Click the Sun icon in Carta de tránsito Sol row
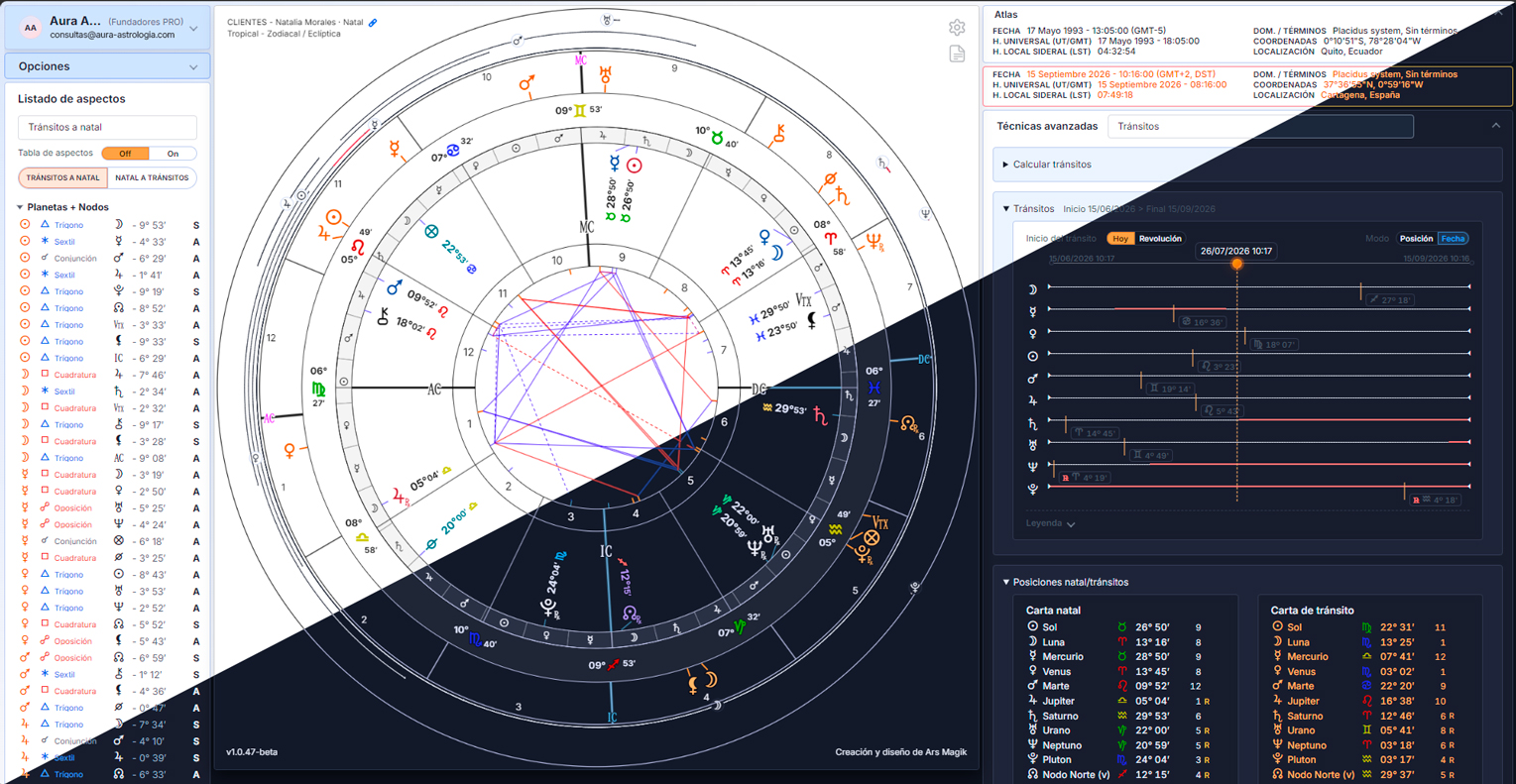This screenshot has height=784, width=1516. click(x=1277, y=627)
